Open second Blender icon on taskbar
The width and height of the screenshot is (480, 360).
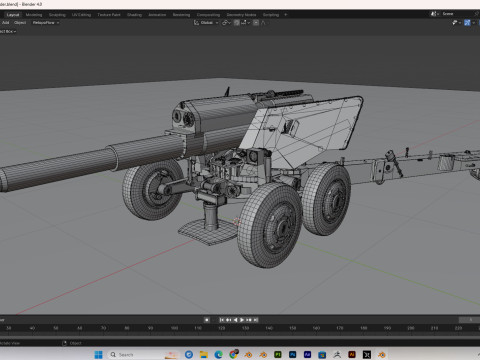(263, 355)
